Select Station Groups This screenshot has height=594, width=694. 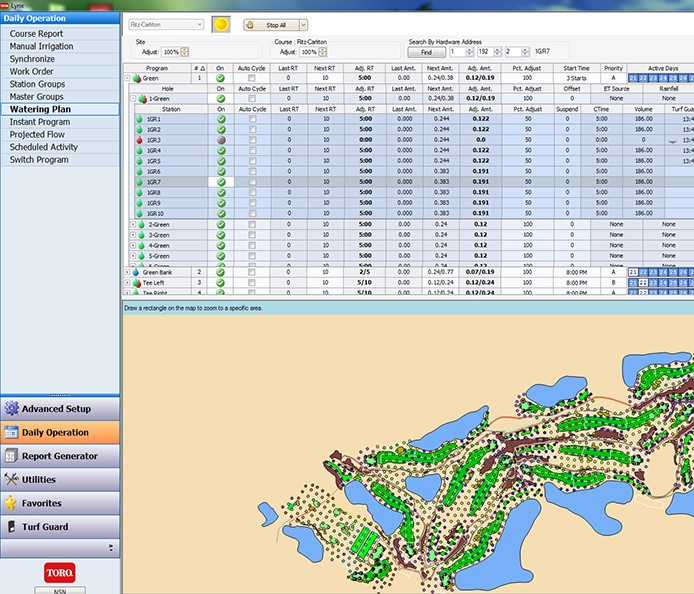[x=60, y=84]
